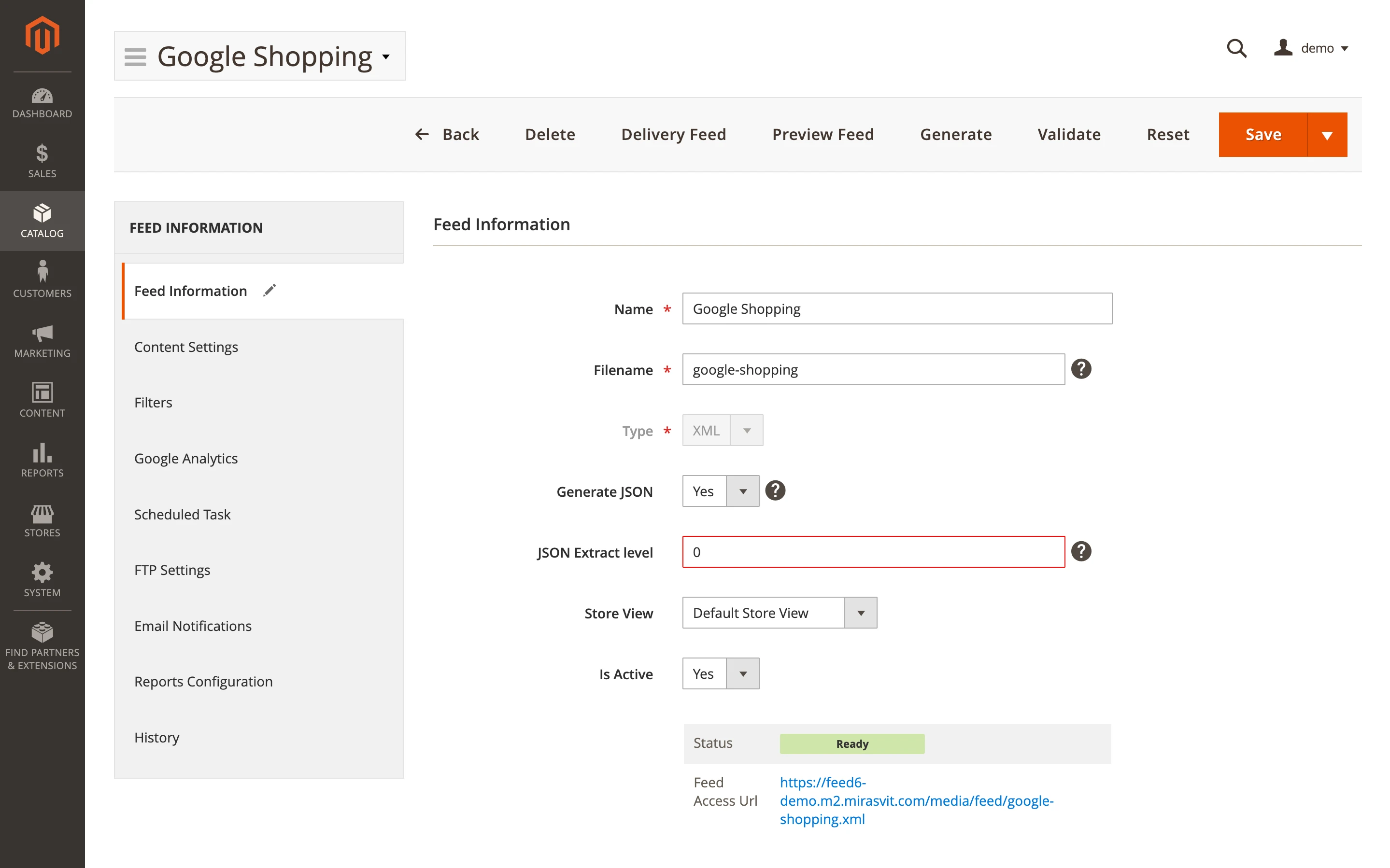This screenshot has width=1390, height=868.
Task: Click inside the JSON Extract level field
Action: [873, 552]
